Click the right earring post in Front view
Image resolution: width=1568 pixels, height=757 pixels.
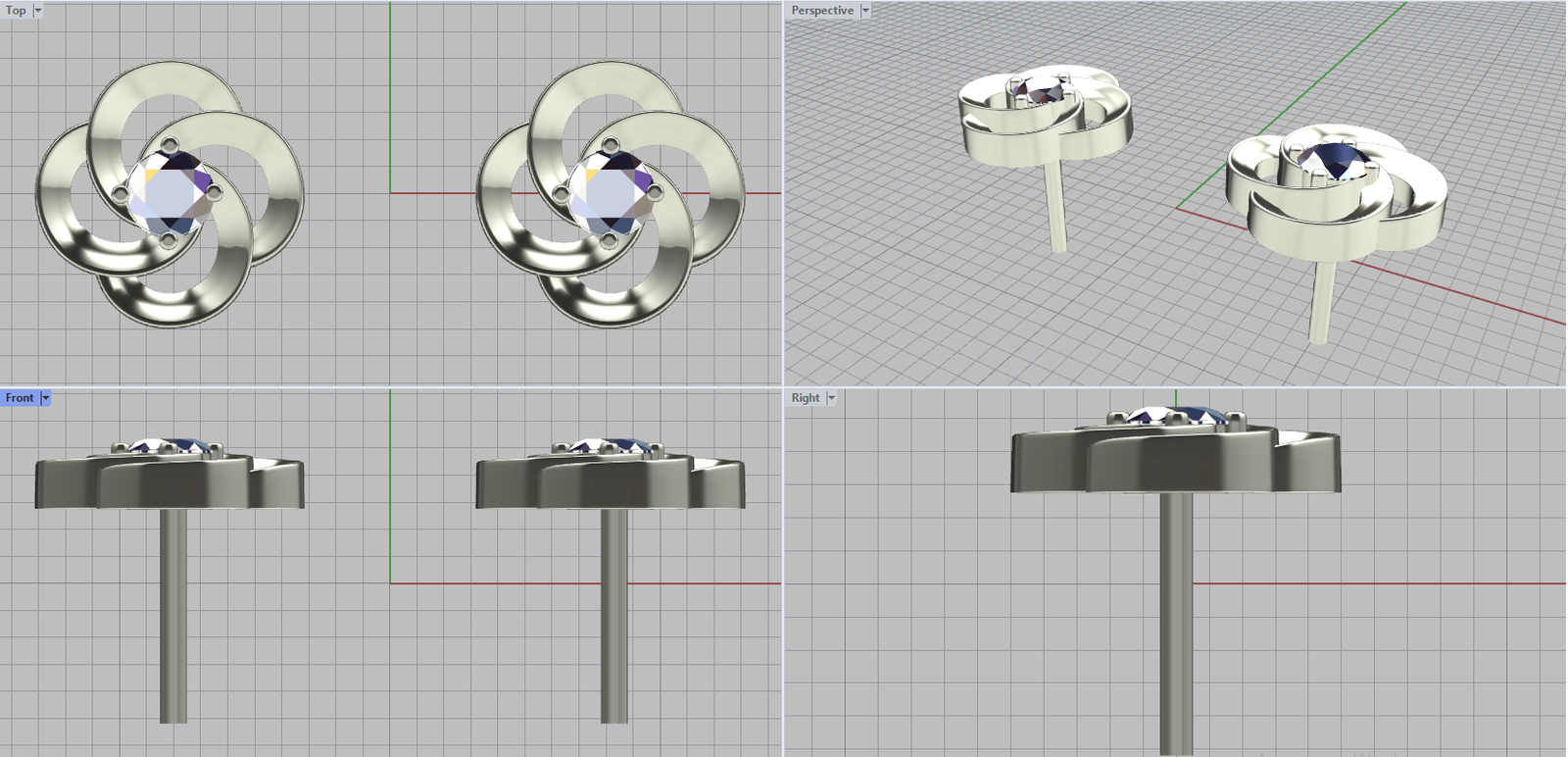pos(613,618)
